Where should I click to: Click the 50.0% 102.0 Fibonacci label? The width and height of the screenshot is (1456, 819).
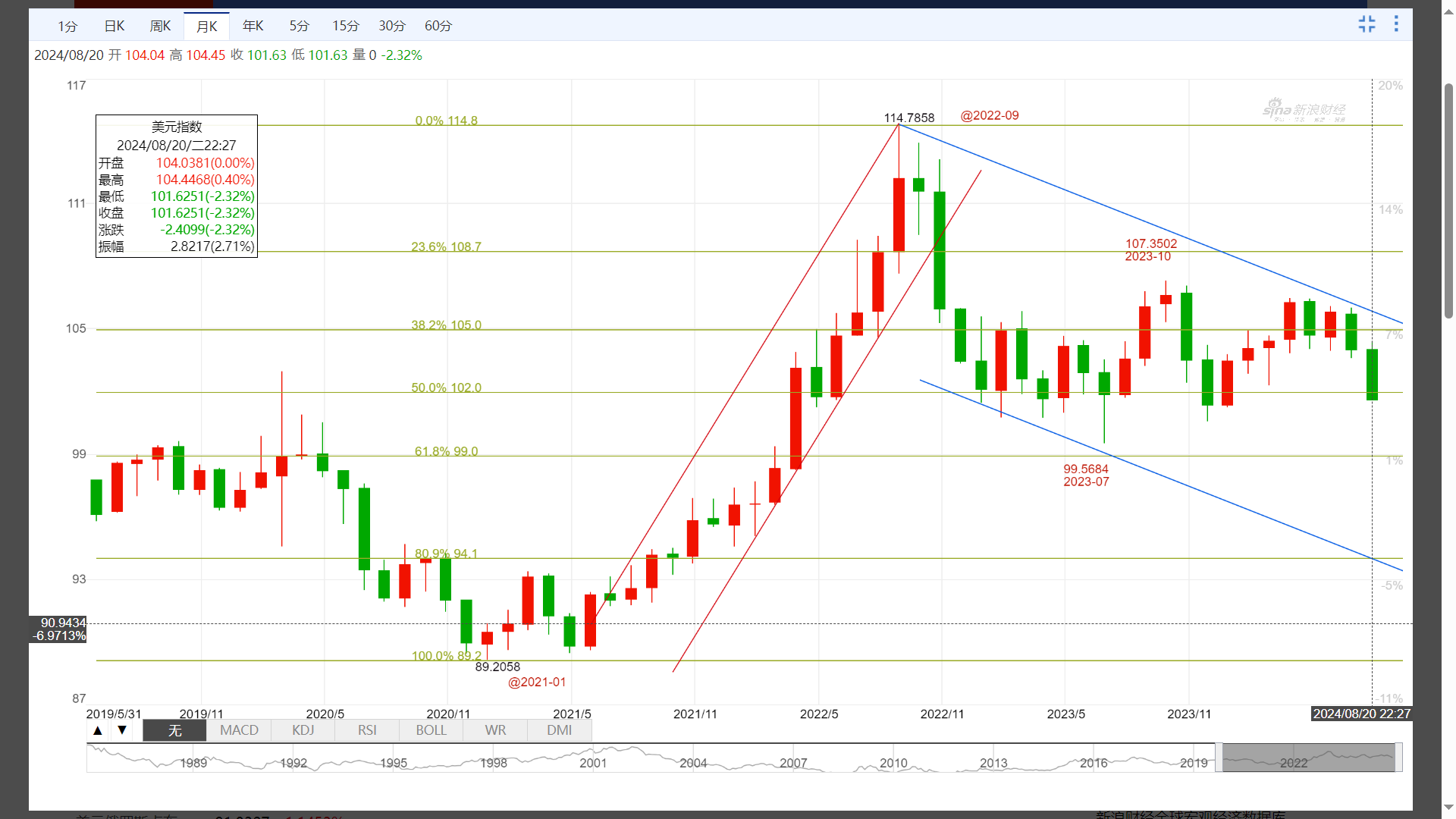click(x=446, y=388)
